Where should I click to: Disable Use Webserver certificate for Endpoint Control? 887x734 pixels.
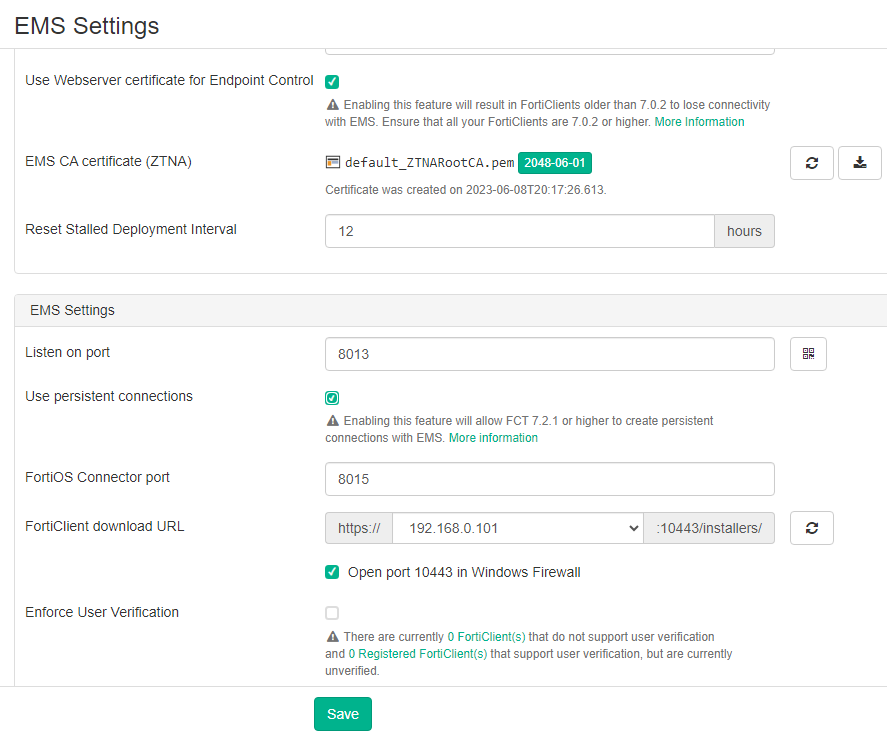pyautogui.click(x=331, y=81)
